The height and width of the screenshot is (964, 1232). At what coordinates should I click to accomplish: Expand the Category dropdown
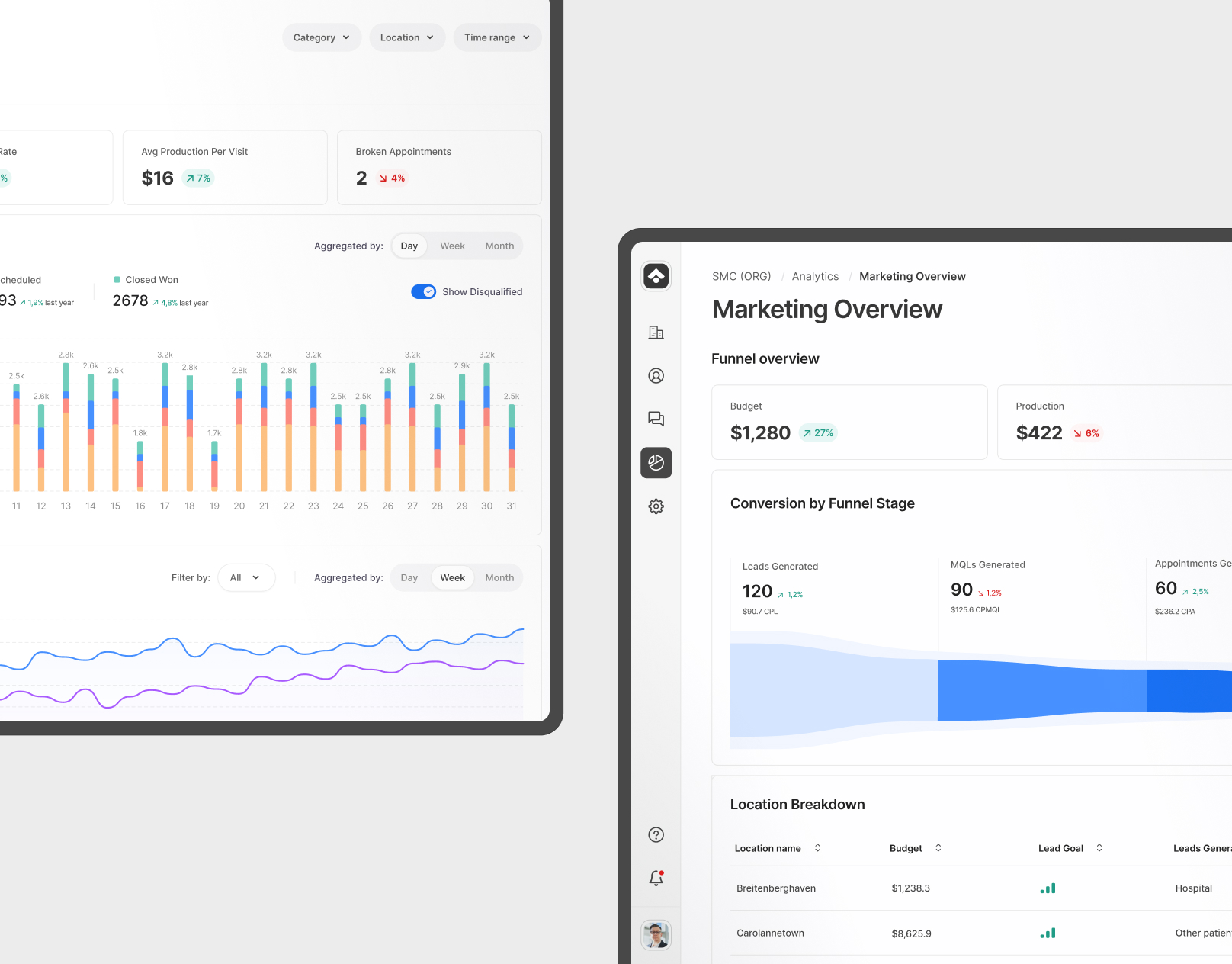[322, 37]
